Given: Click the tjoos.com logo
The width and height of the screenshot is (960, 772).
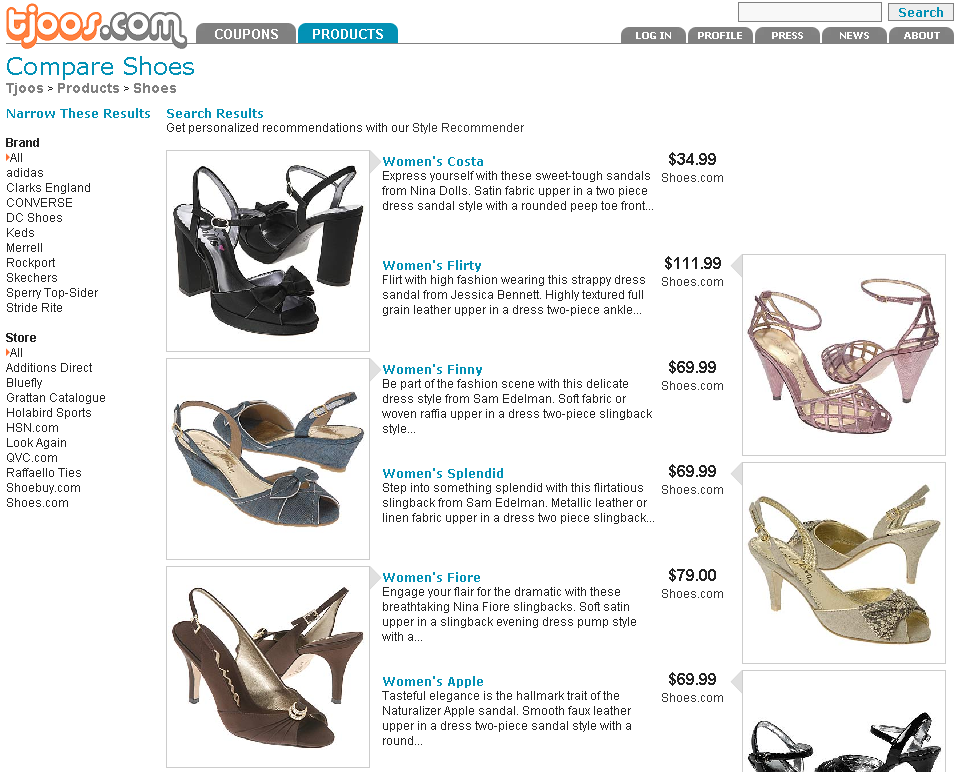Looking at the screenshot, I should pyautogui.click(x=96, y=26).
